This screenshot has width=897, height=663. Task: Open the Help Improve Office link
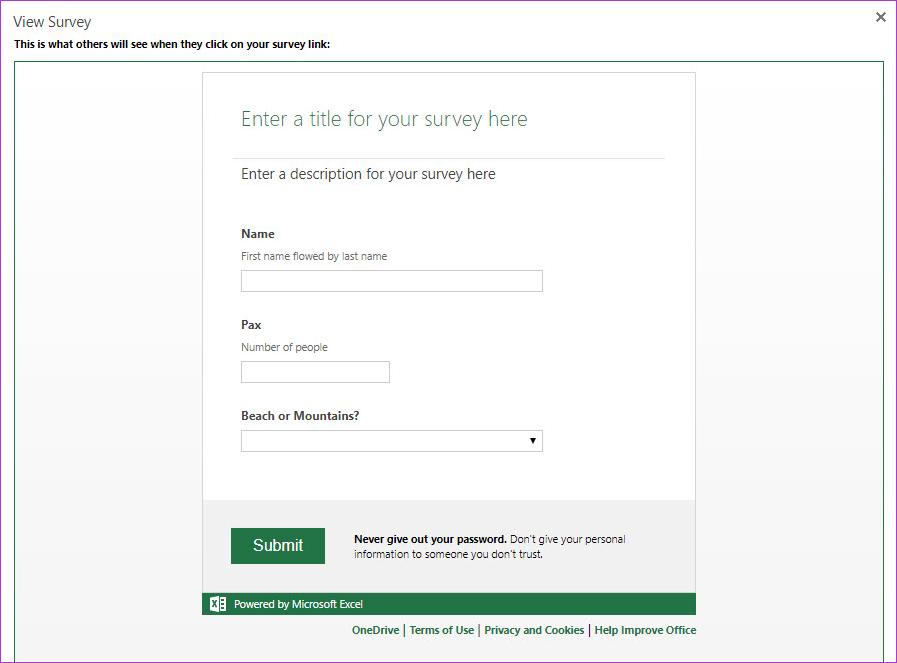[x=645, y=630]
